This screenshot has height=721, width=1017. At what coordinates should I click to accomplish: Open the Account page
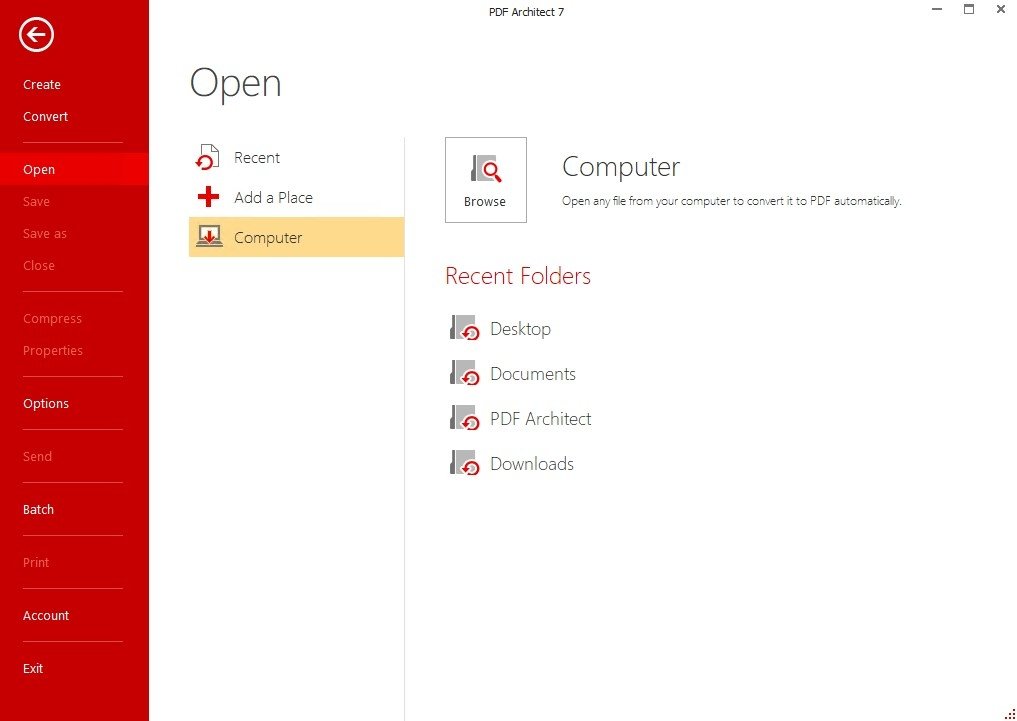click(x=46, y=615)
